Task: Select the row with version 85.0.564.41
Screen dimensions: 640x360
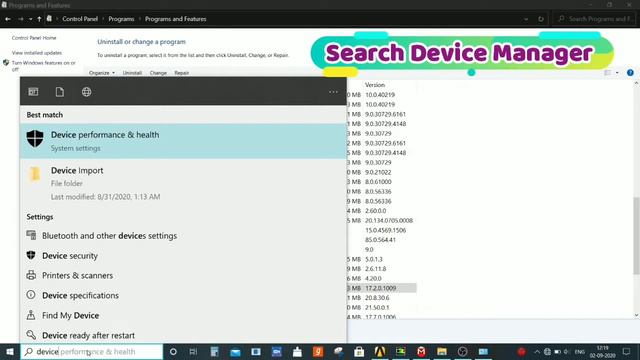Action: pos(382,240)
